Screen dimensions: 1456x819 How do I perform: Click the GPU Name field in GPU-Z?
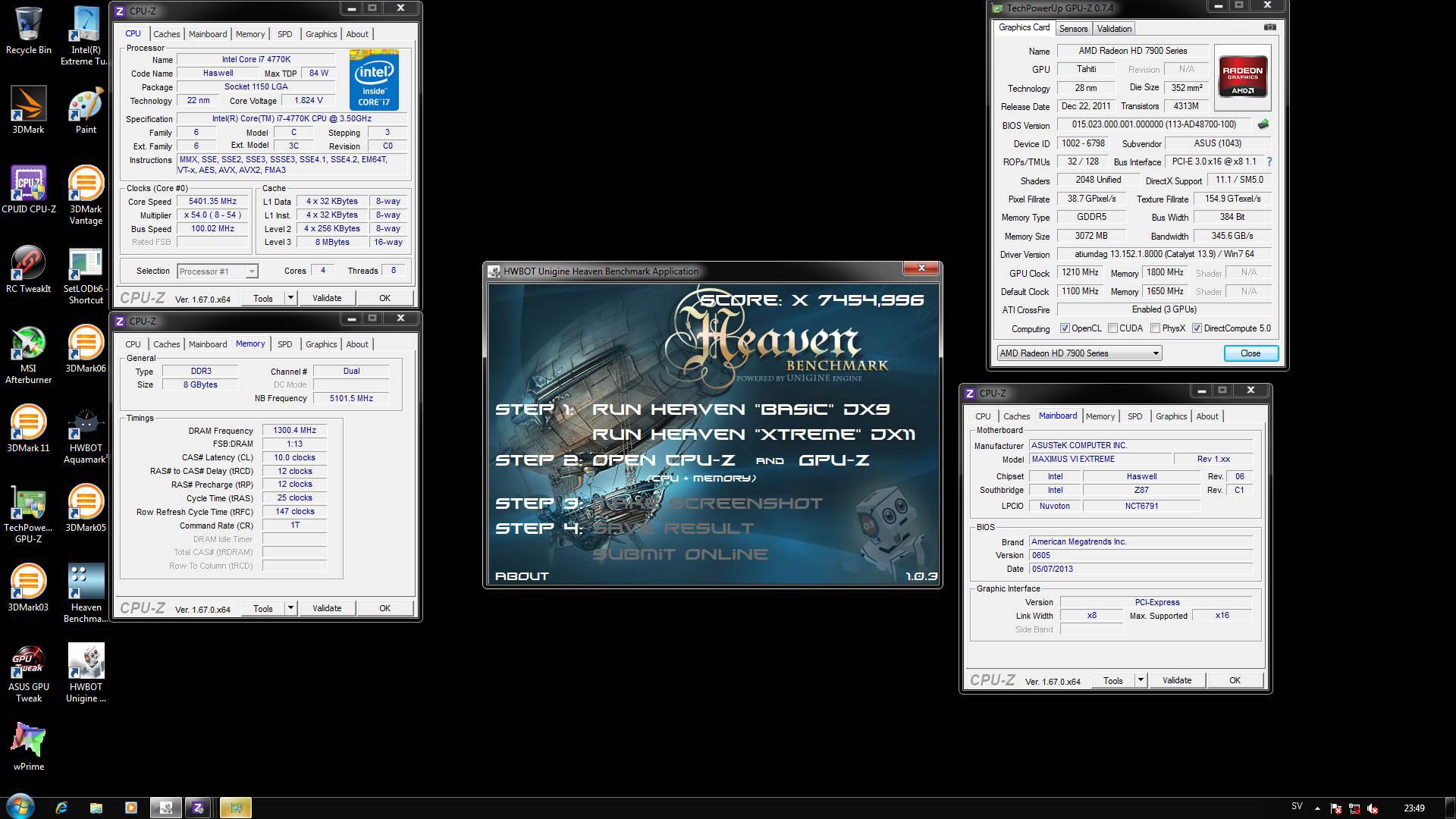pyautogui.click(x=1133, y=51)
